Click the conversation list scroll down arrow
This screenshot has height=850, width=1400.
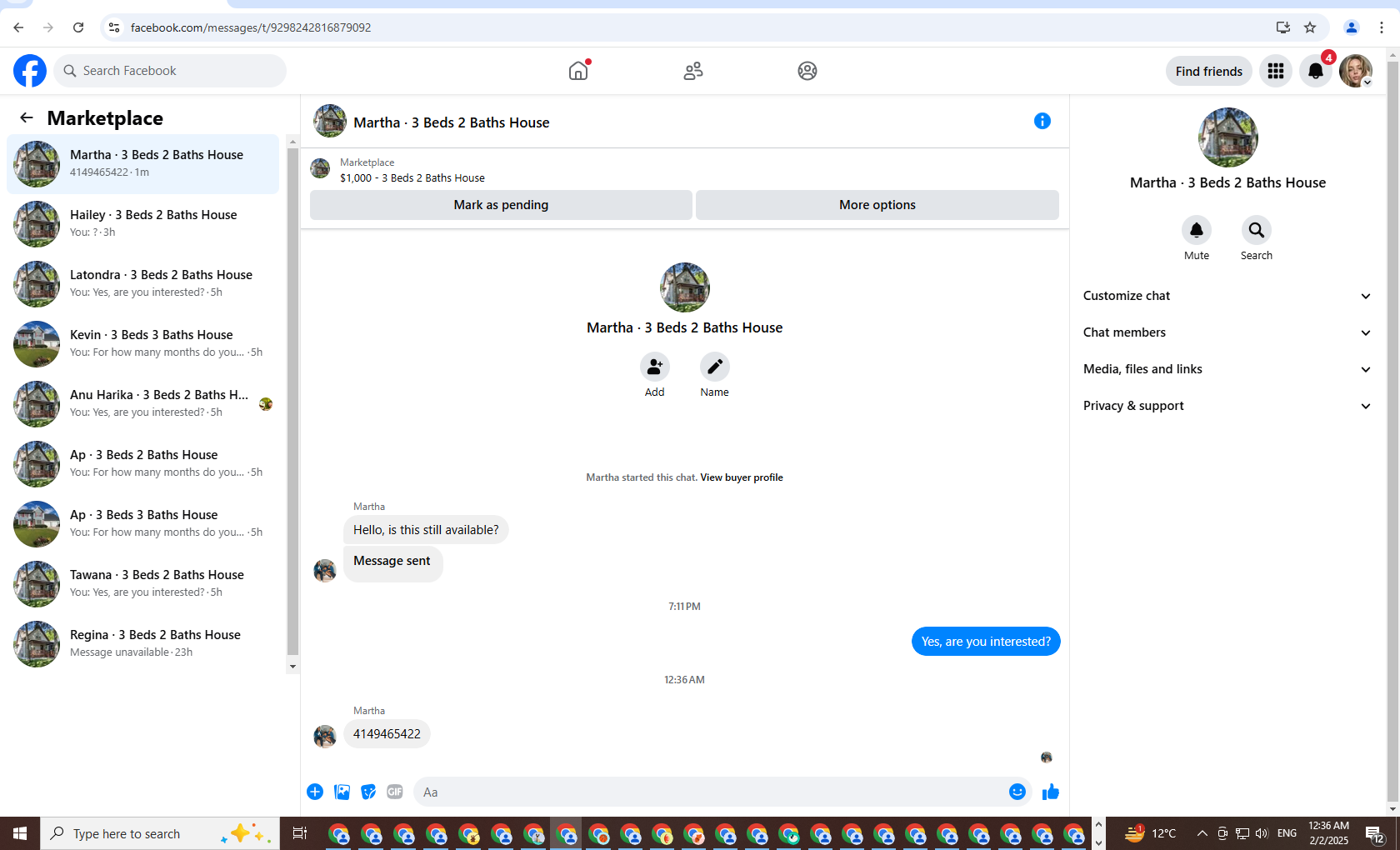click(292, 667)
